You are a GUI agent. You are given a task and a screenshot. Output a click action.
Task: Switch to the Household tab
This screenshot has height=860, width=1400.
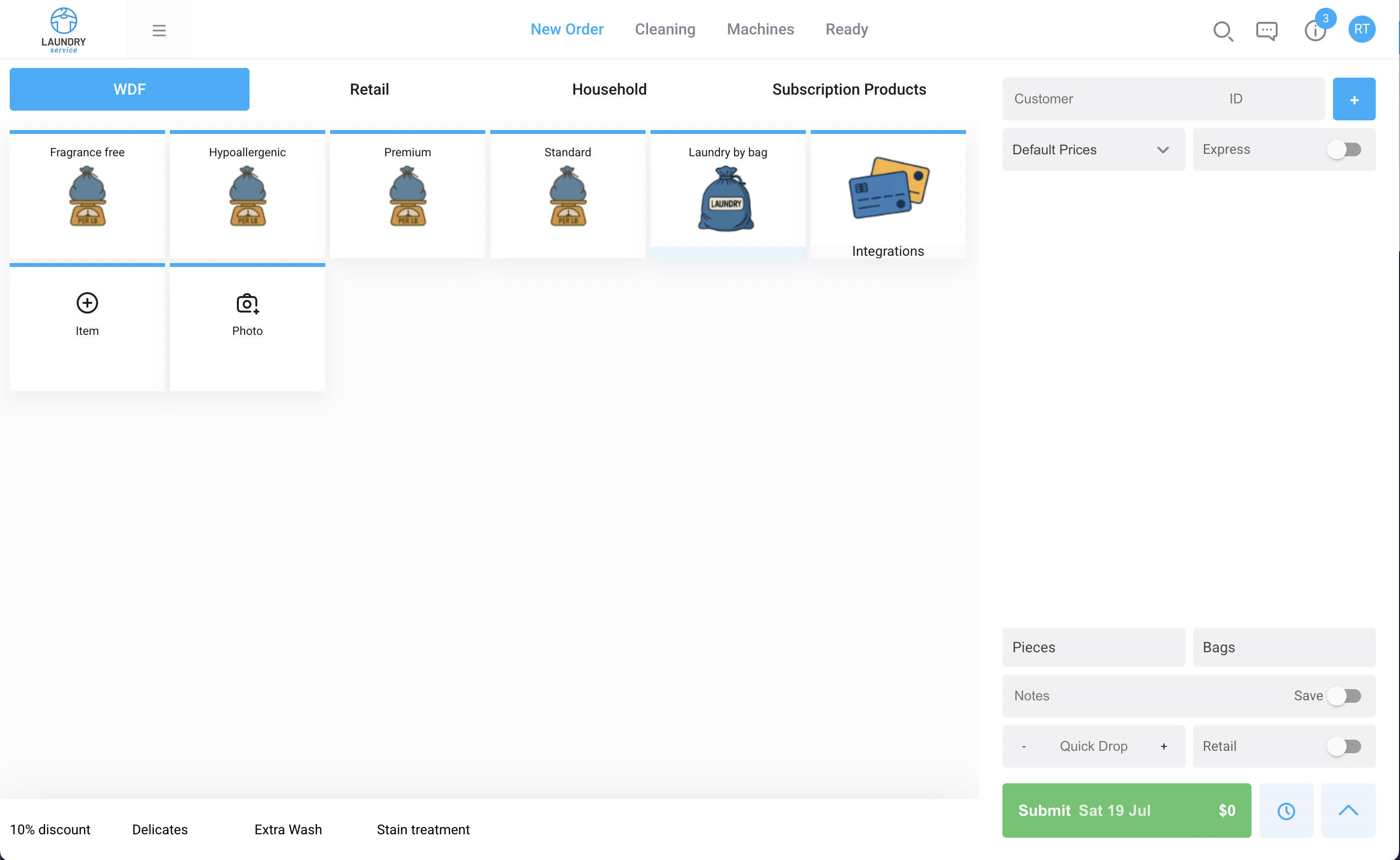(x=609, y=89)
